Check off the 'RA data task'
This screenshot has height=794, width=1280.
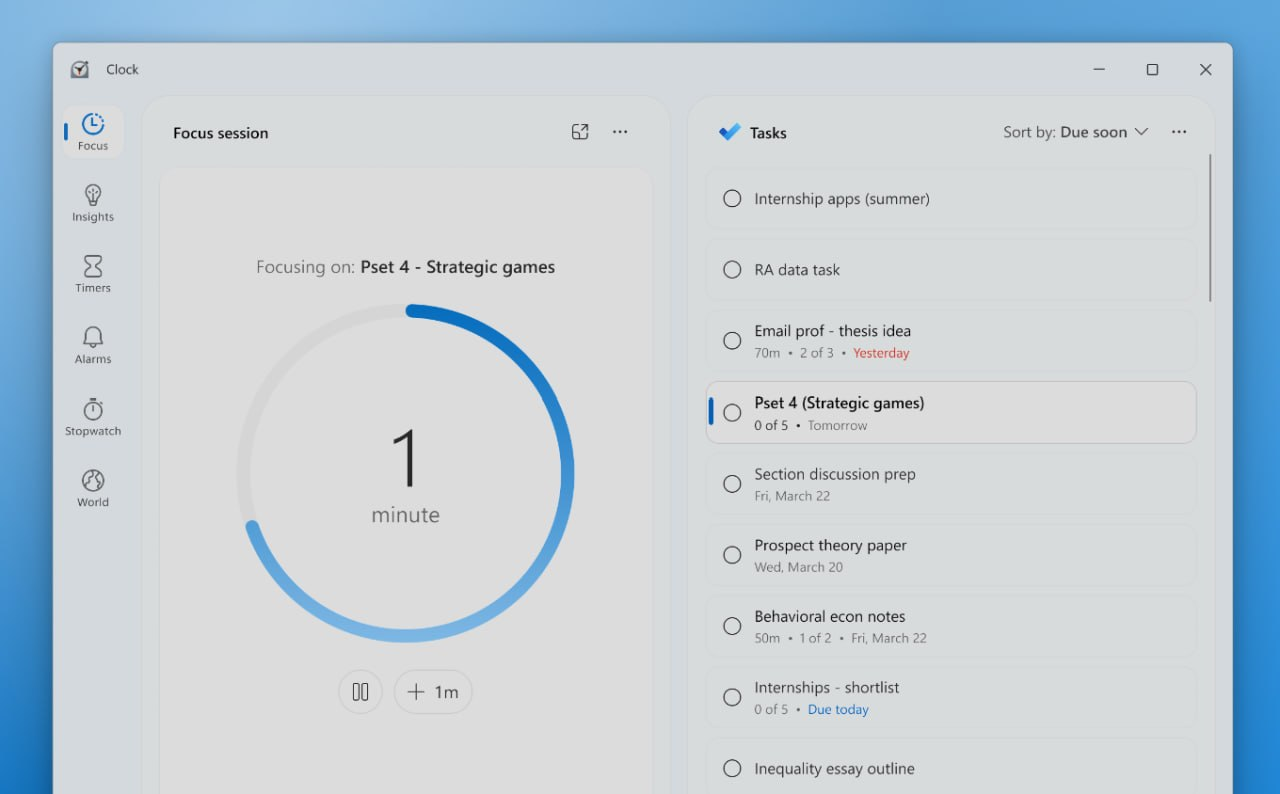tap(731, 269)
